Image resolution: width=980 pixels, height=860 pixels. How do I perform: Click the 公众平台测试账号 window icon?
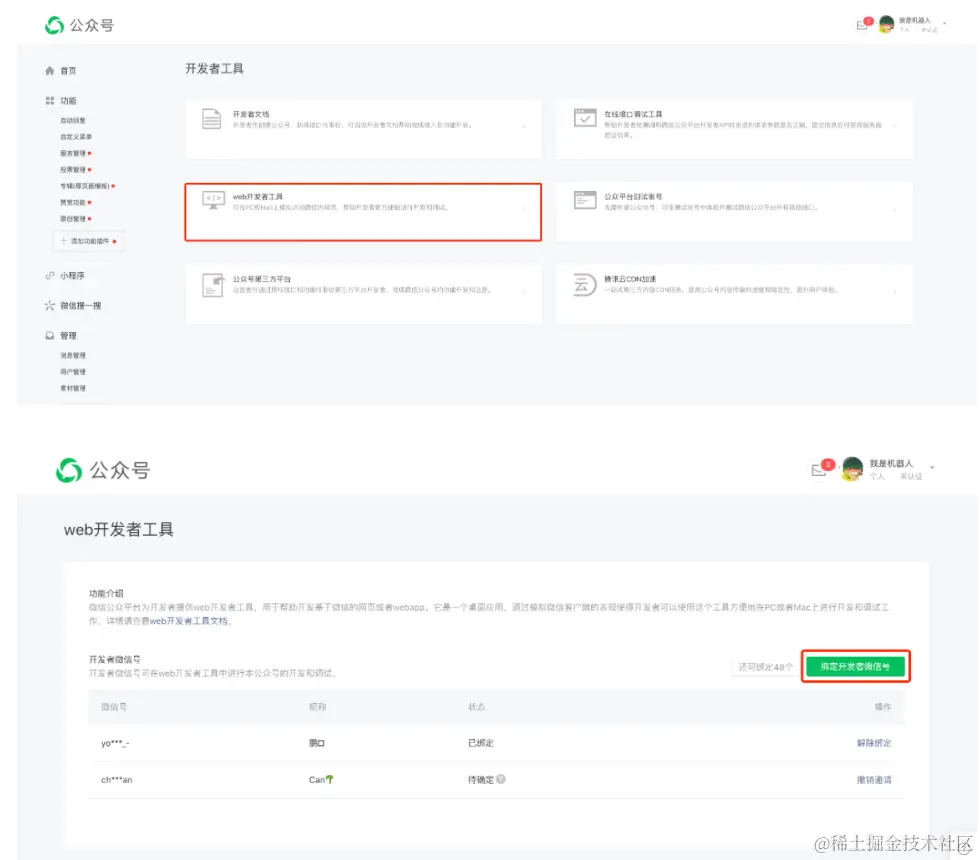click(585, 200)
